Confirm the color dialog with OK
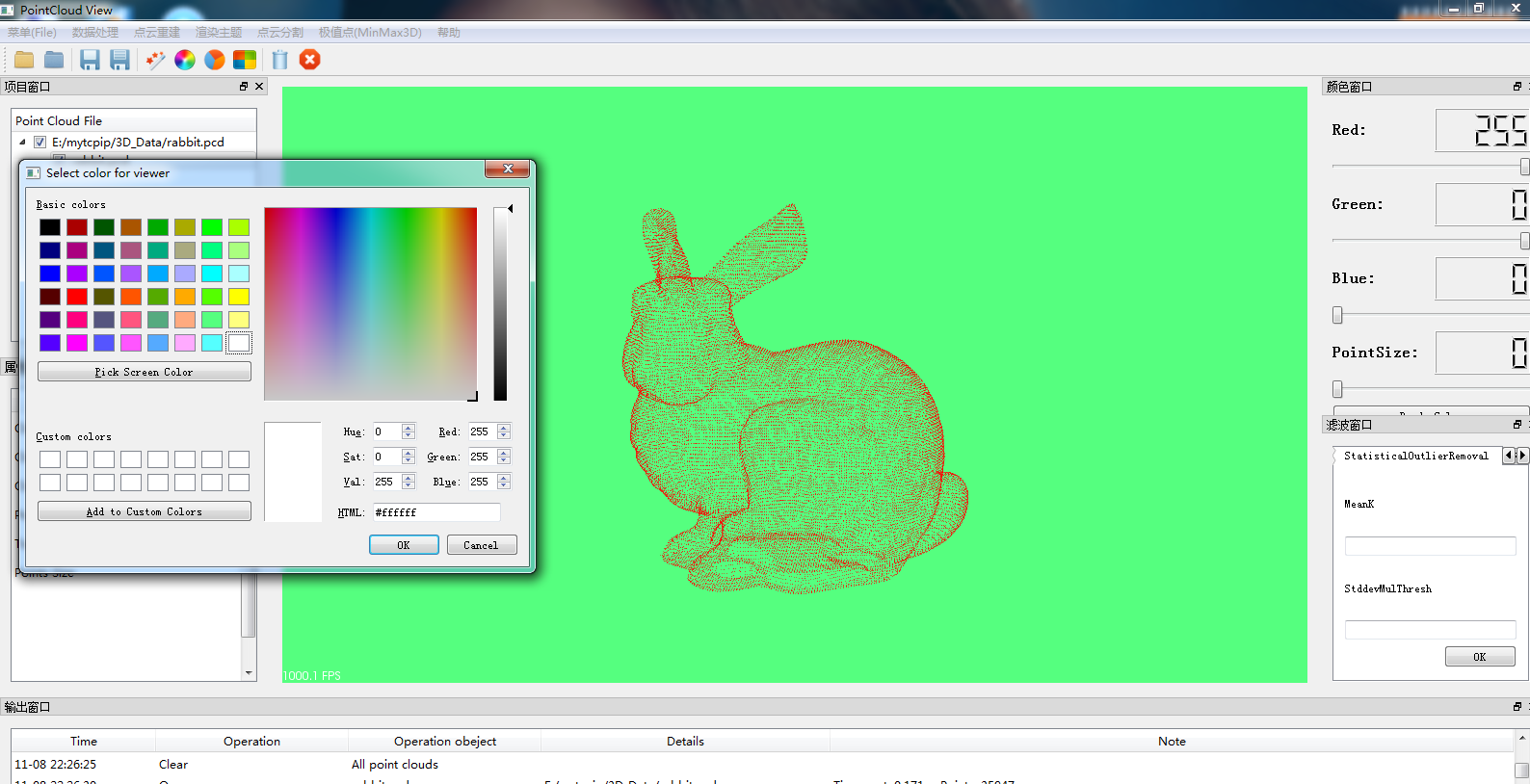 404,545
